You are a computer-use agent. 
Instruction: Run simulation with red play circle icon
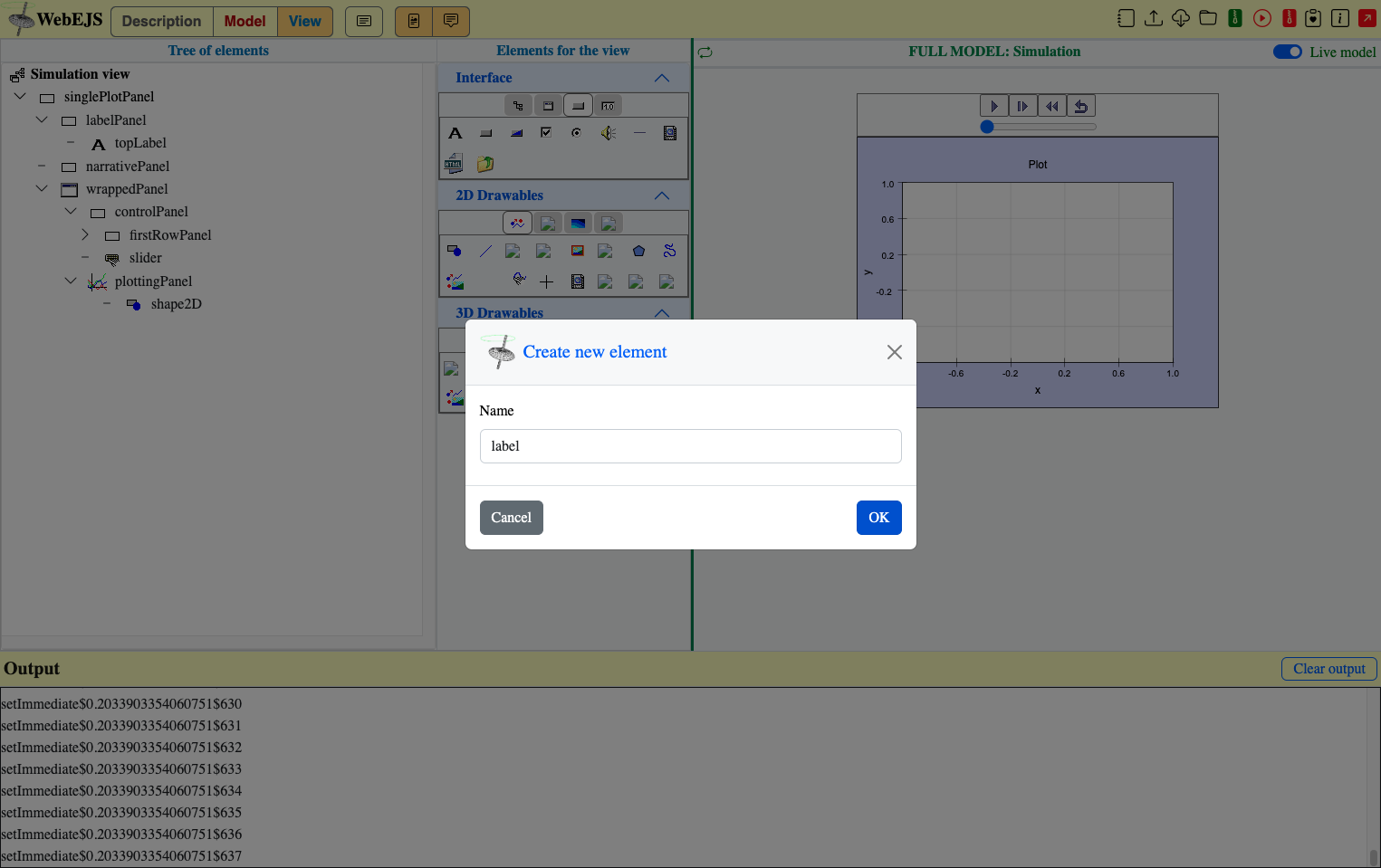point(1262,18)
